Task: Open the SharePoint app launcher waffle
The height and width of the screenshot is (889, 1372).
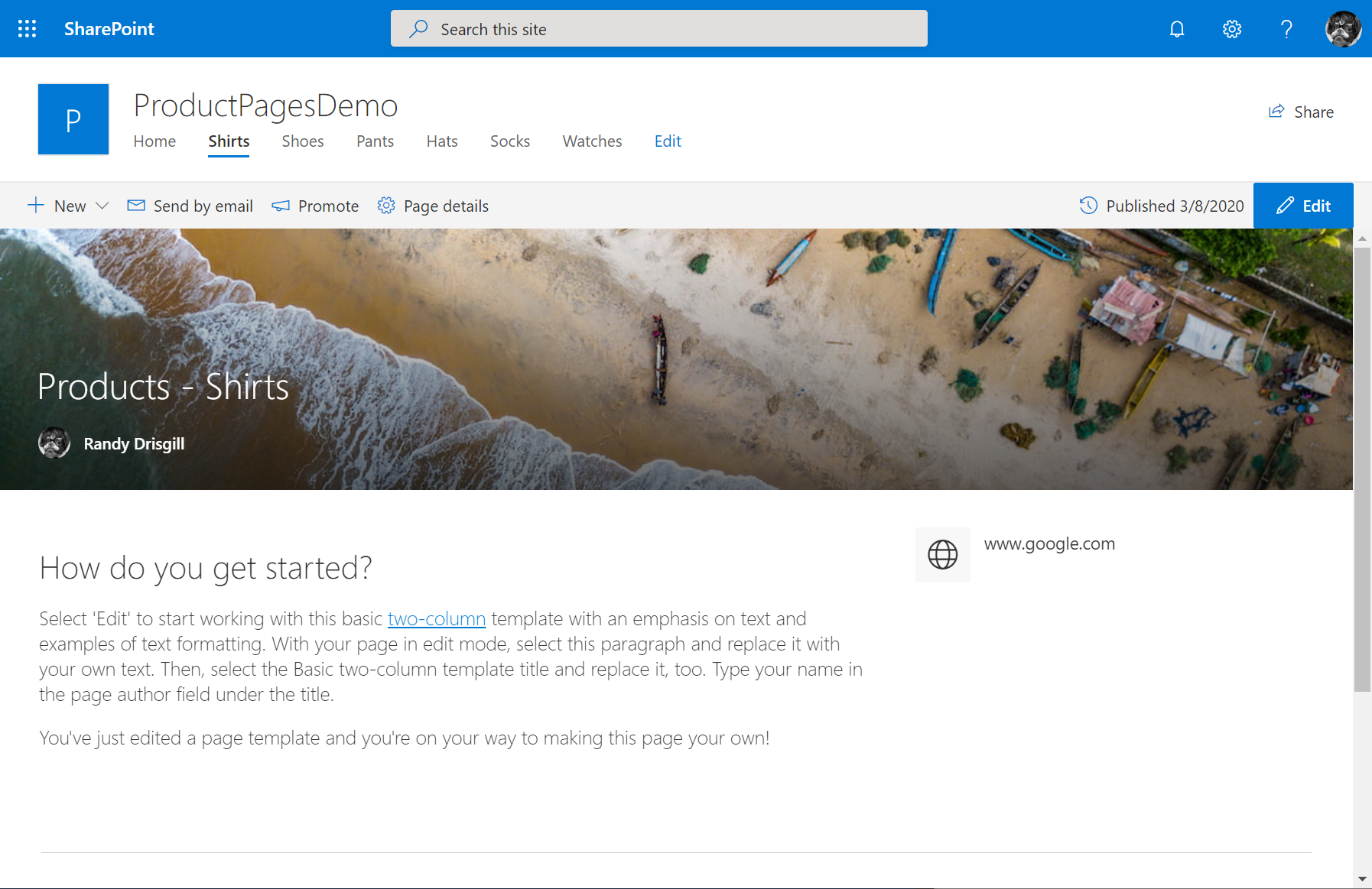Action: point(27,28)
